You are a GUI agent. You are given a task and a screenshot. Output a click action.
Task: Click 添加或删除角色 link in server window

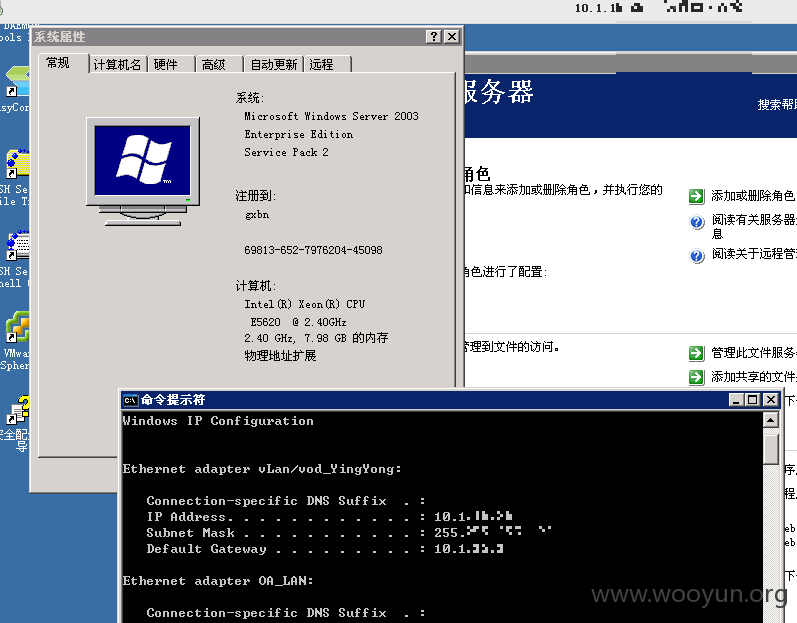(x=753, y=196)
